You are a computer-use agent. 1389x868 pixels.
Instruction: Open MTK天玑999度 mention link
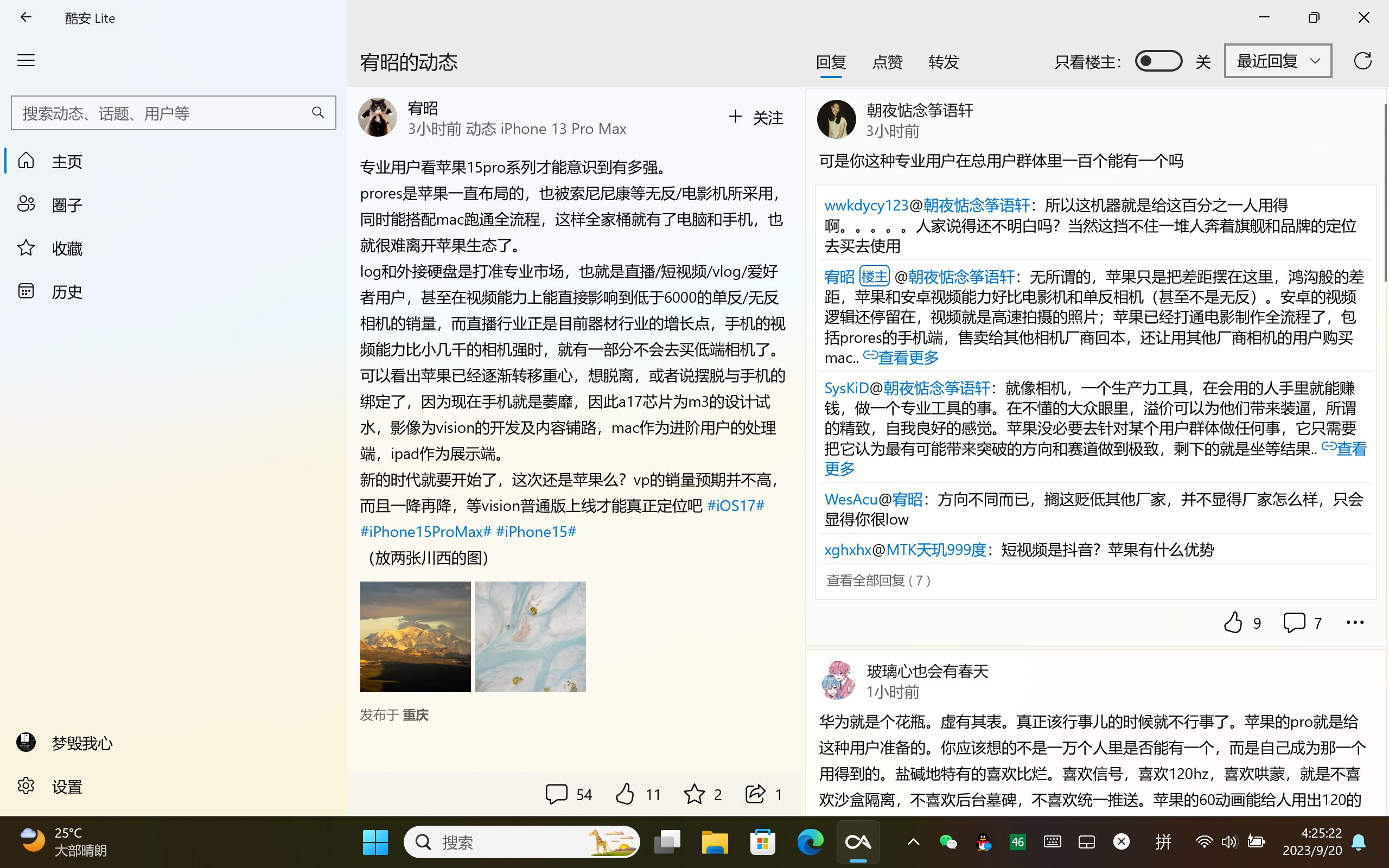coord(935,550)
